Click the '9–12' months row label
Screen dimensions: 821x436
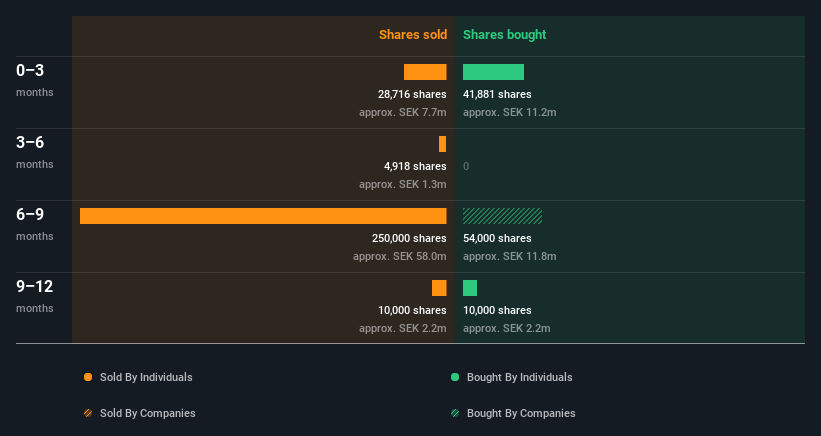35,296
